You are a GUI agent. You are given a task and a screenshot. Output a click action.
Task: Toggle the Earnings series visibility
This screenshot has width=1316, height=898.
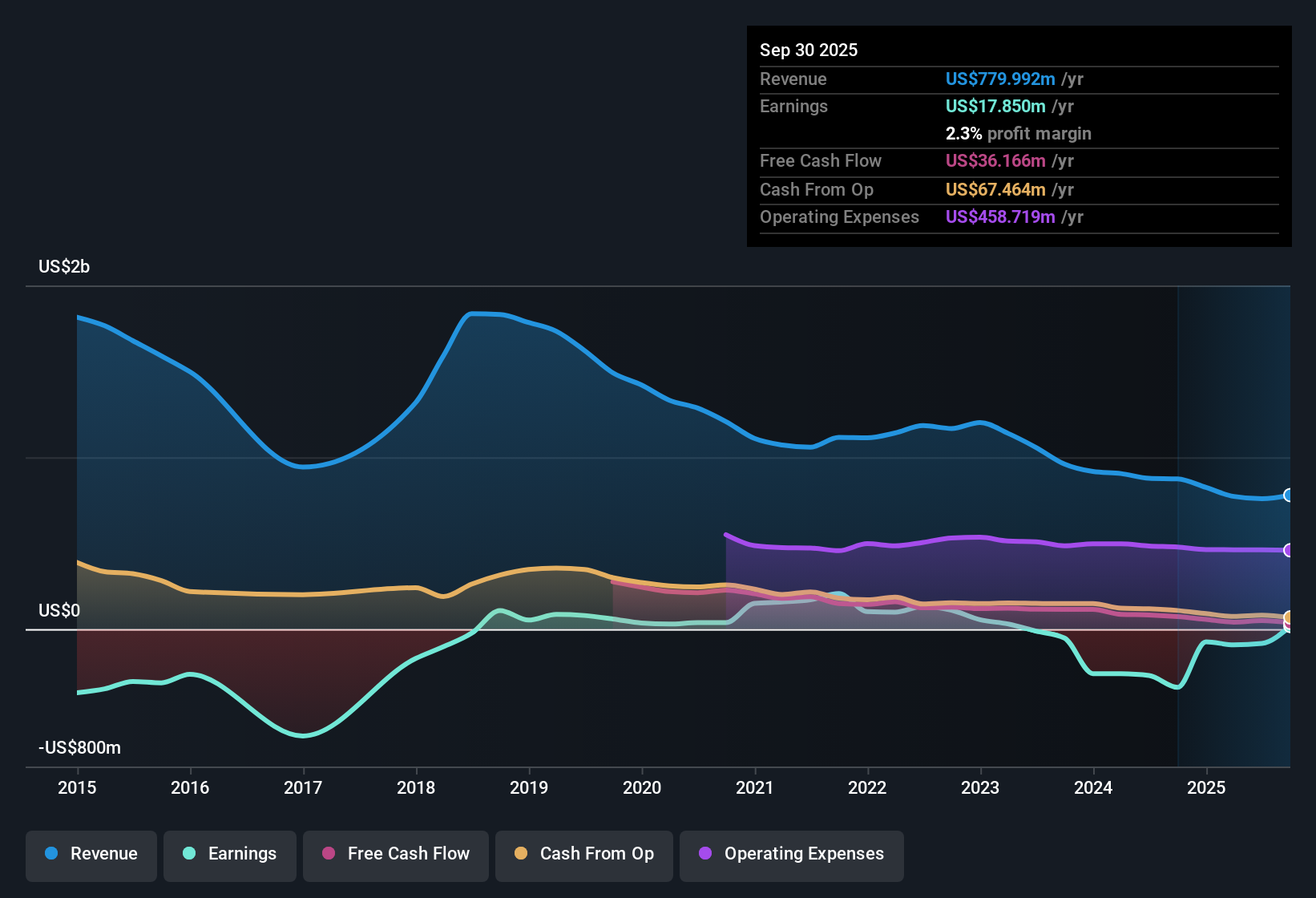pos(230,855)
